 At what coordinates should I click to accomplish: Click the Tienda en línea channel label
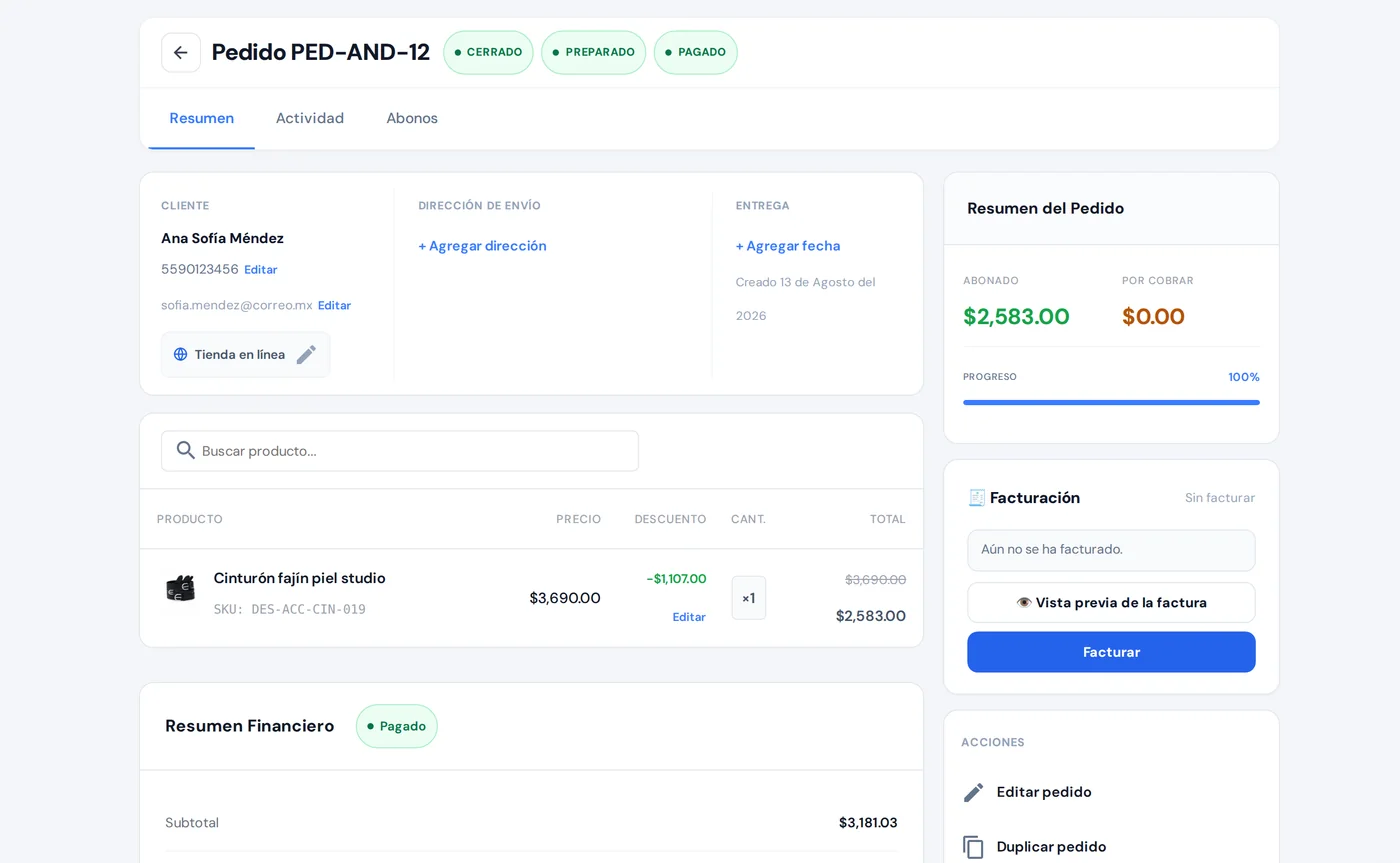coord(240,355)
